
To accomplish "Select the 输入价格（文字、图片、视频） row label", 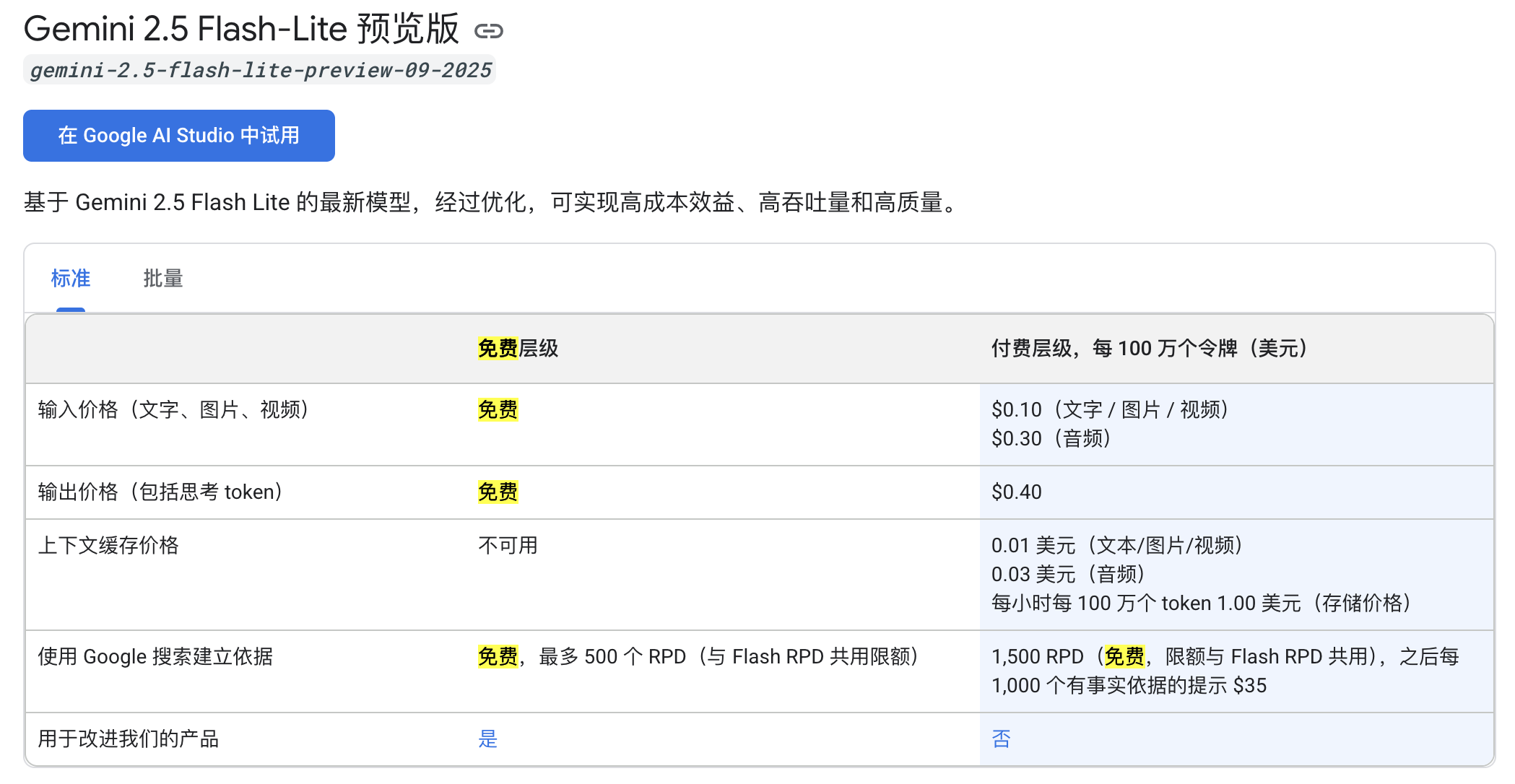I will [174, 410].
